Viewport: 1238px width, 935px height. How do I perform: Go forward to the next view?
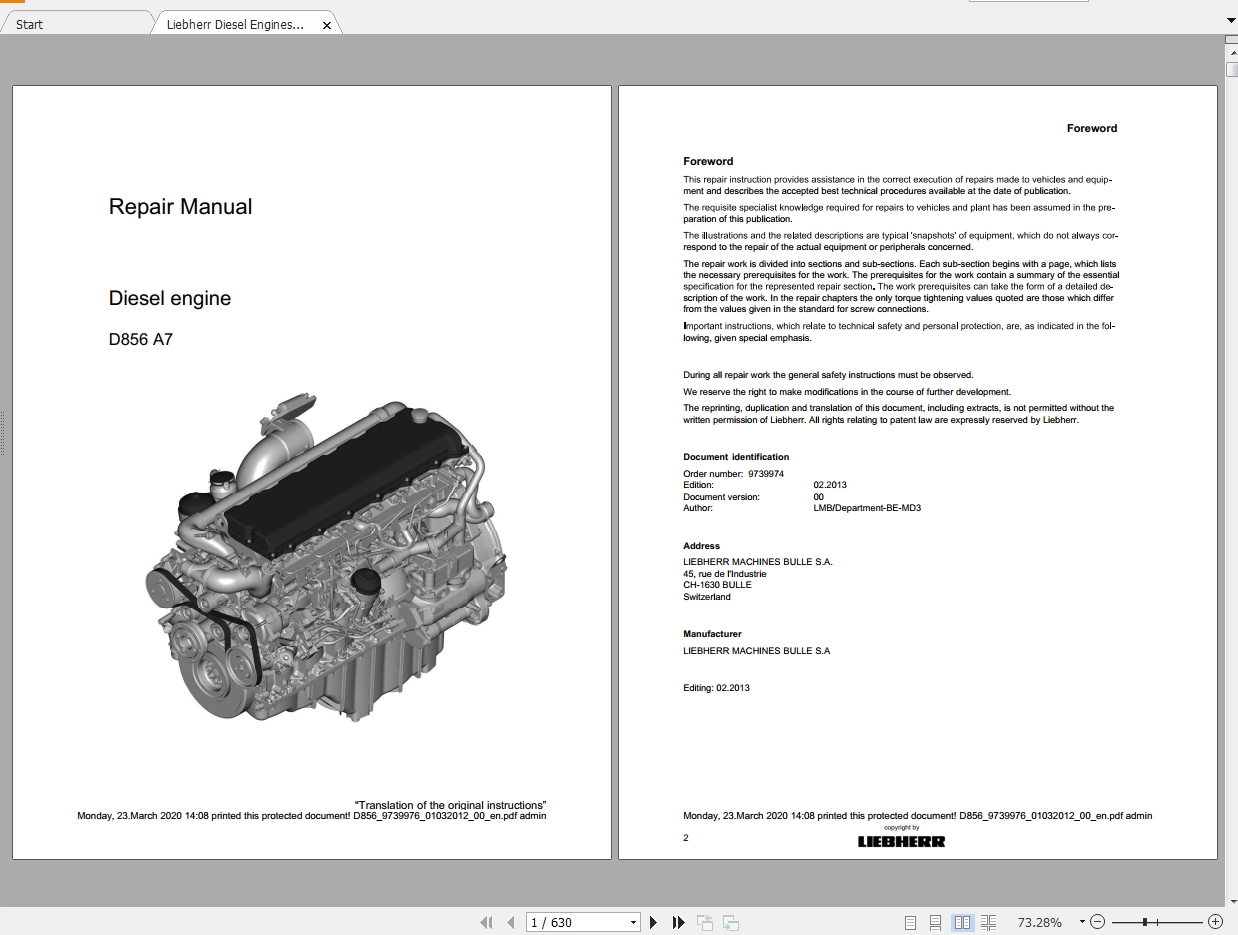729,922
